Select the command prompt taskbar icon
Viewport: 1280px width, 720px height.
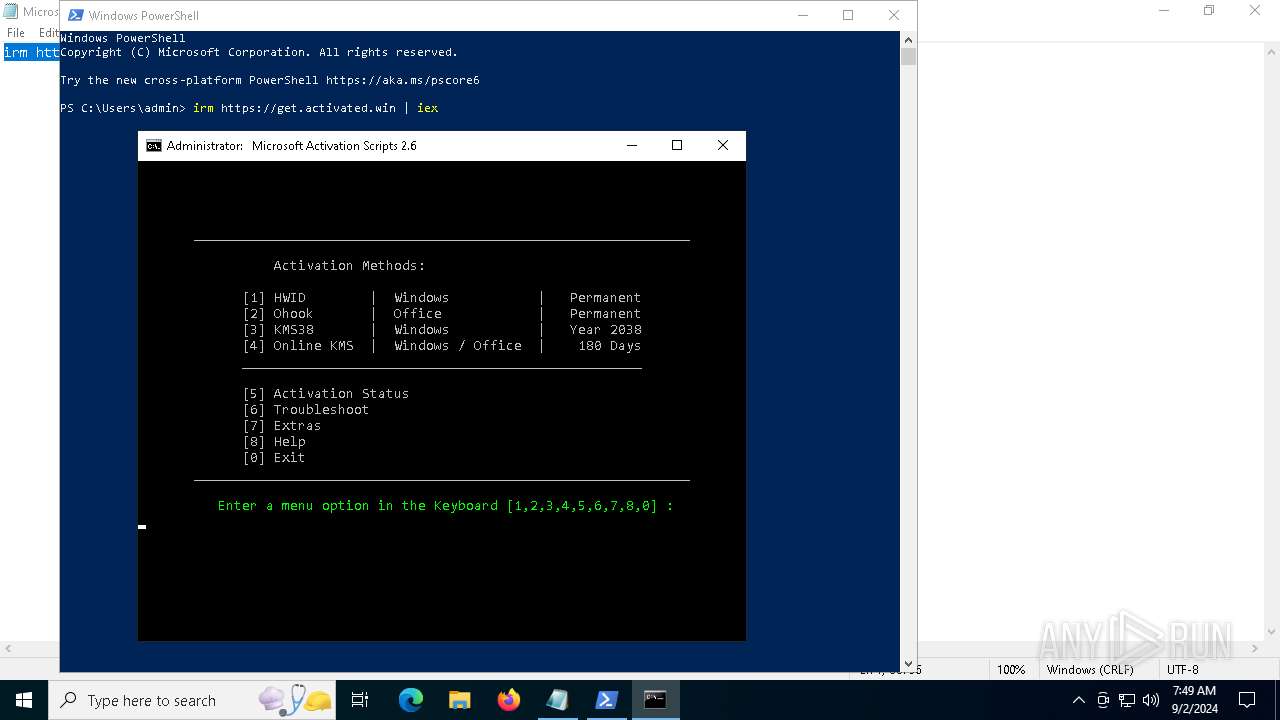tap(655, 700)
